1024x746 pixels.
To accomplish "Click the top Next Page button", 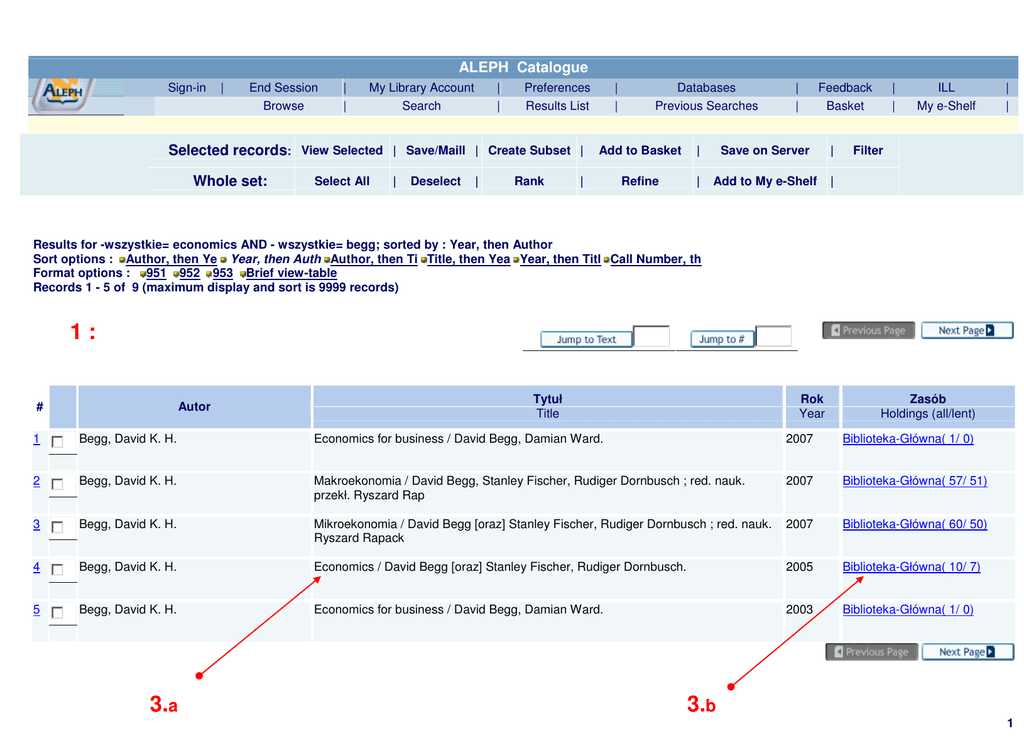I will [x=966, y=330].
